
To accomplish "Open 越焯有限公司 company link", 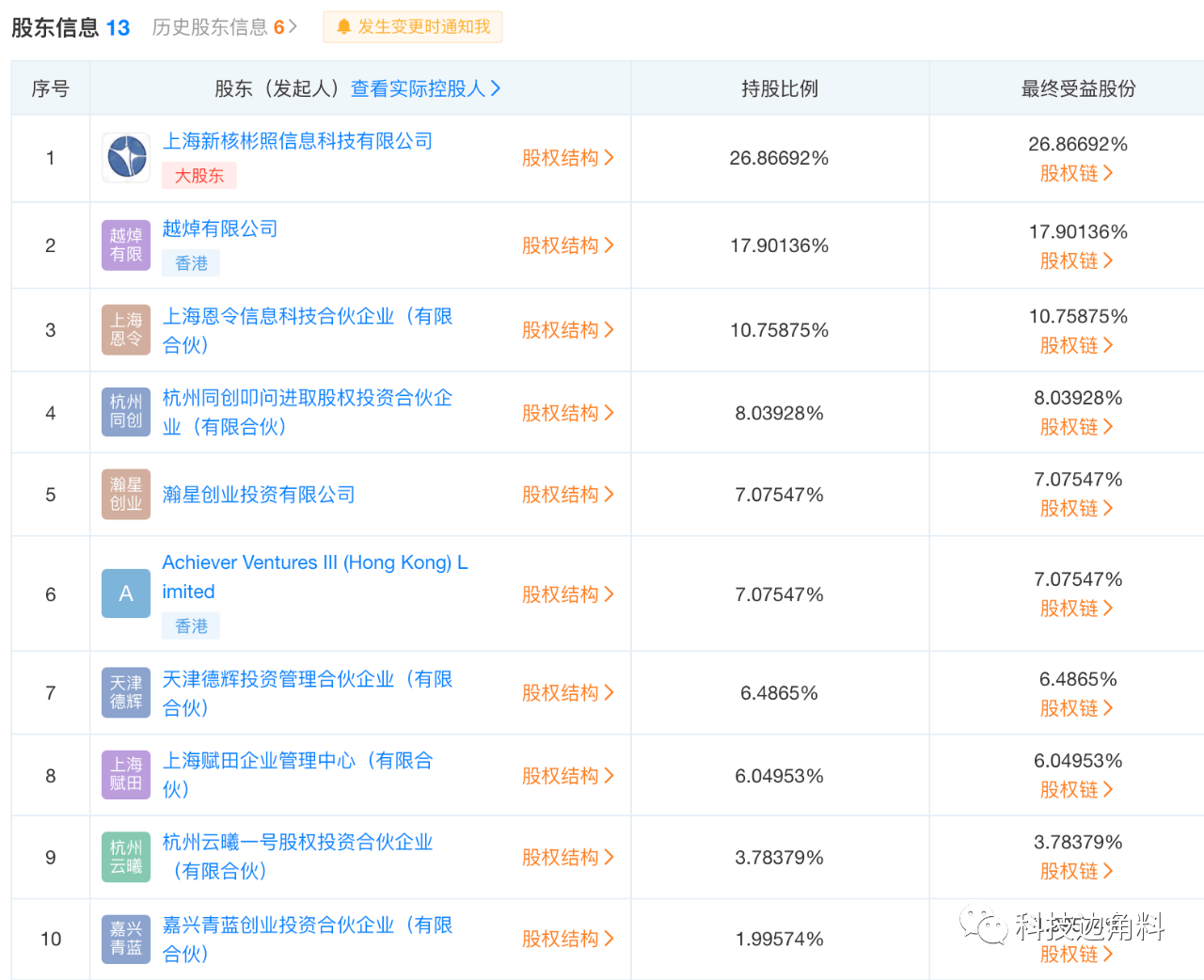I will click(220, 229).
